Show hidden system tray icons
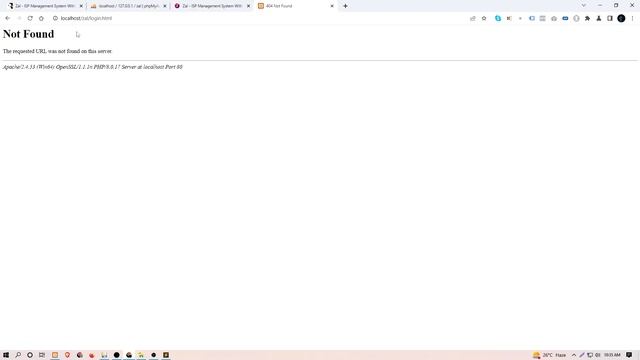The height and width of the screenshot is (360, 640). [574, 355]
